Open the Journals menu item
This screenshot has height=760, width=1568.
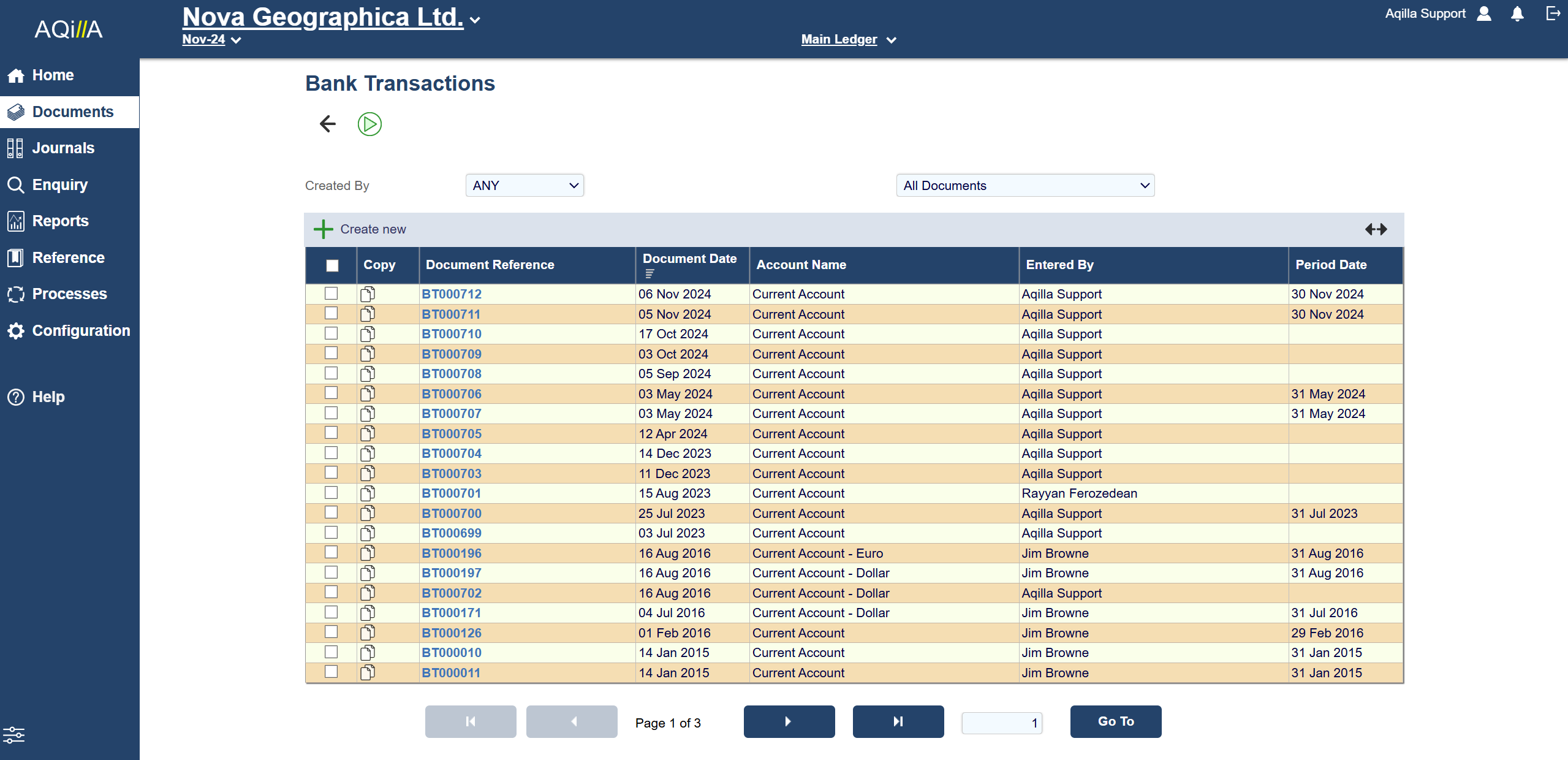63,148
